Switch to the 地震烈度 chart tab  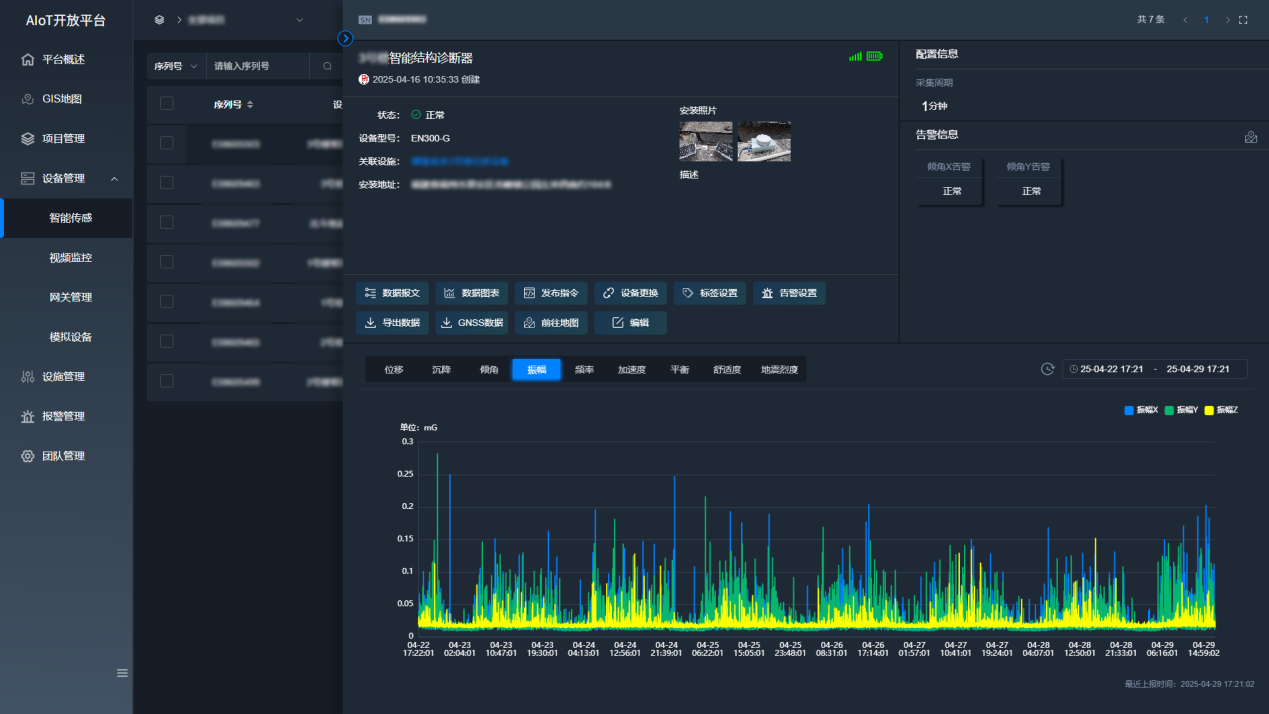(x=780, y=370)
